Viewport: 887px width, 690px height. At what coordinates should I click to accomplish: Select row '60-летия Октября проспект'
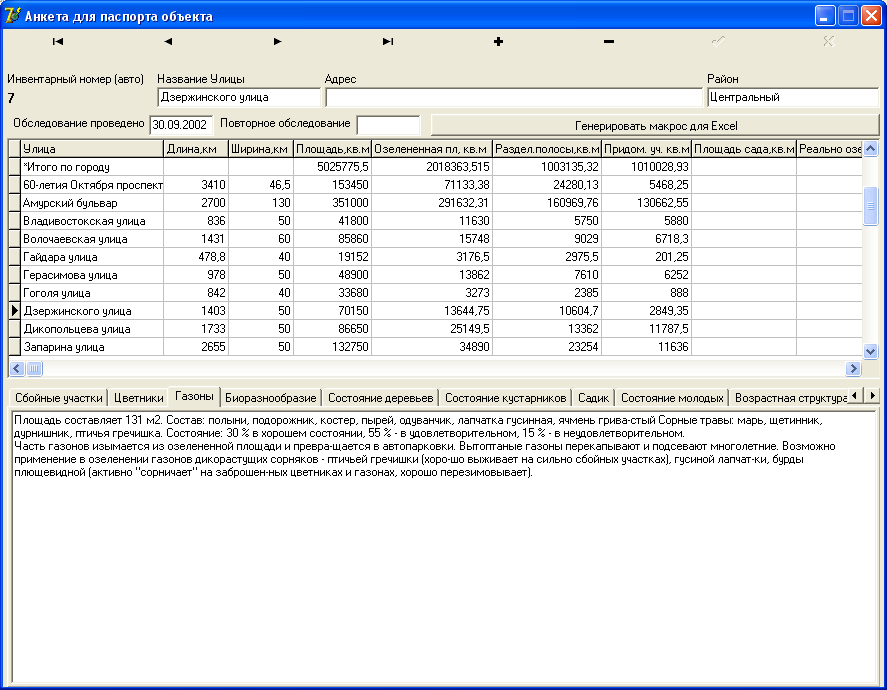pyautogui.click(x=436, y=185)
